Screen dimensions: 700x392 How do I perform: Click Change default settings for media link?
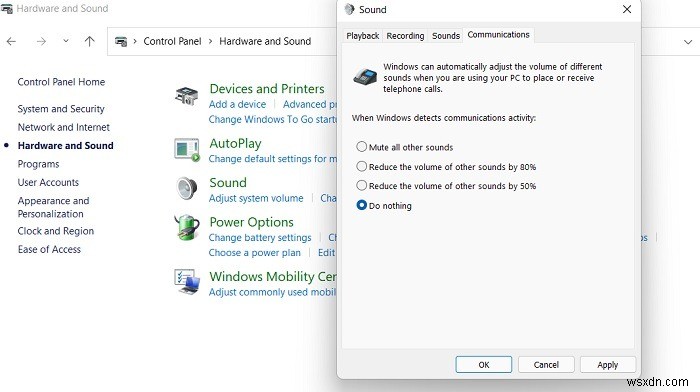pyautogui.click(x=273, y=159)
